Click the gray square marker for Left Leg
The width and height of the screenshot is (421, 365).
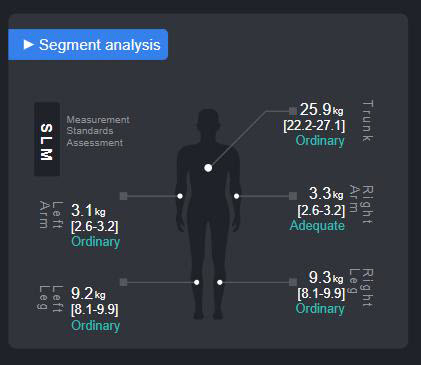(x=123, y=282)
